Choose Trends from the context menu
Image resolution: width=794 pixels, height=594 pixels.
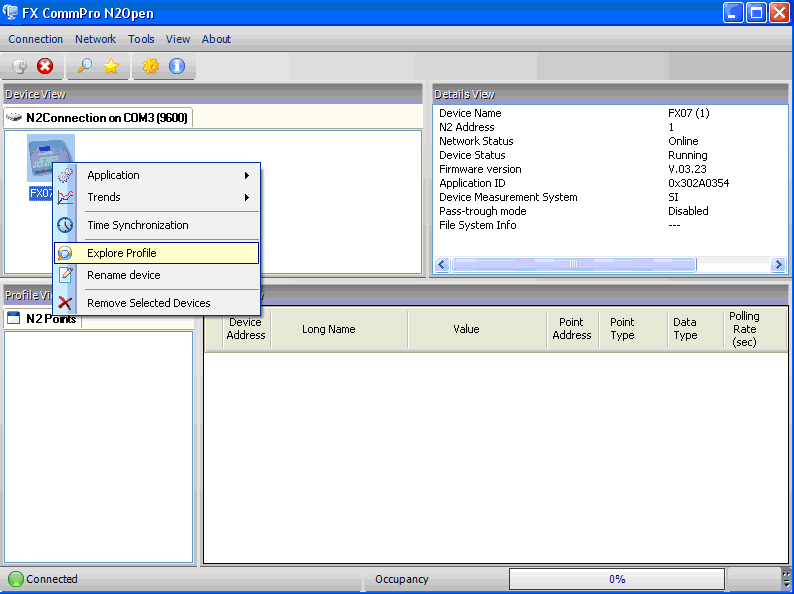[157, 197]
